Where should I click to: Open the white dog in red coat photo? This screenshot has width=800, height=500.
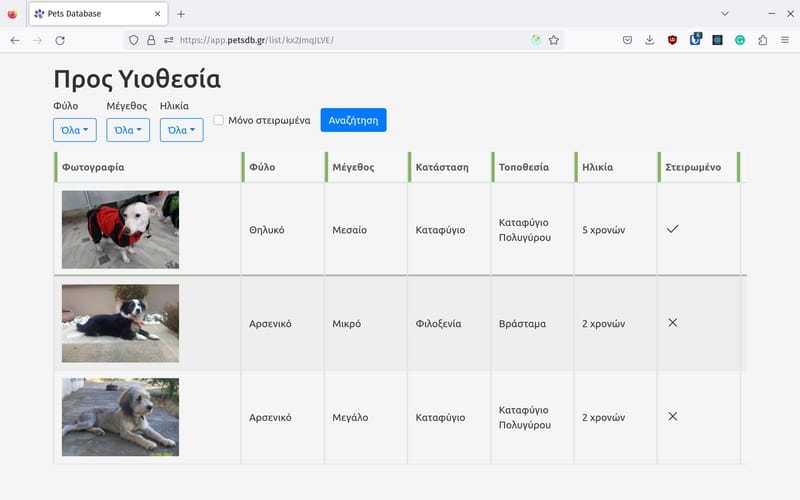point(120,230)
